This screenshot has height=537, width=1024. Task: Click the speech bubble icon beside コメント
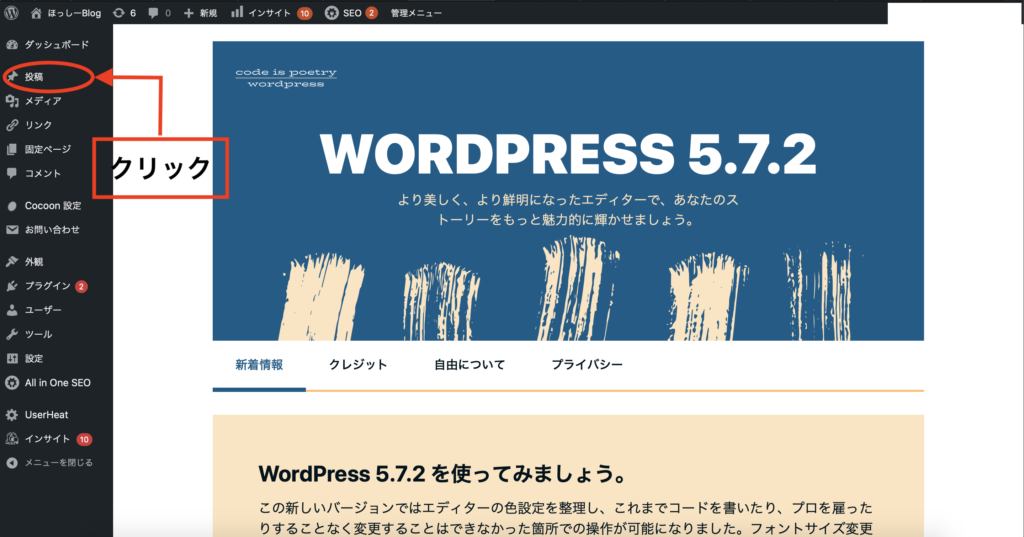click(12, 173)
